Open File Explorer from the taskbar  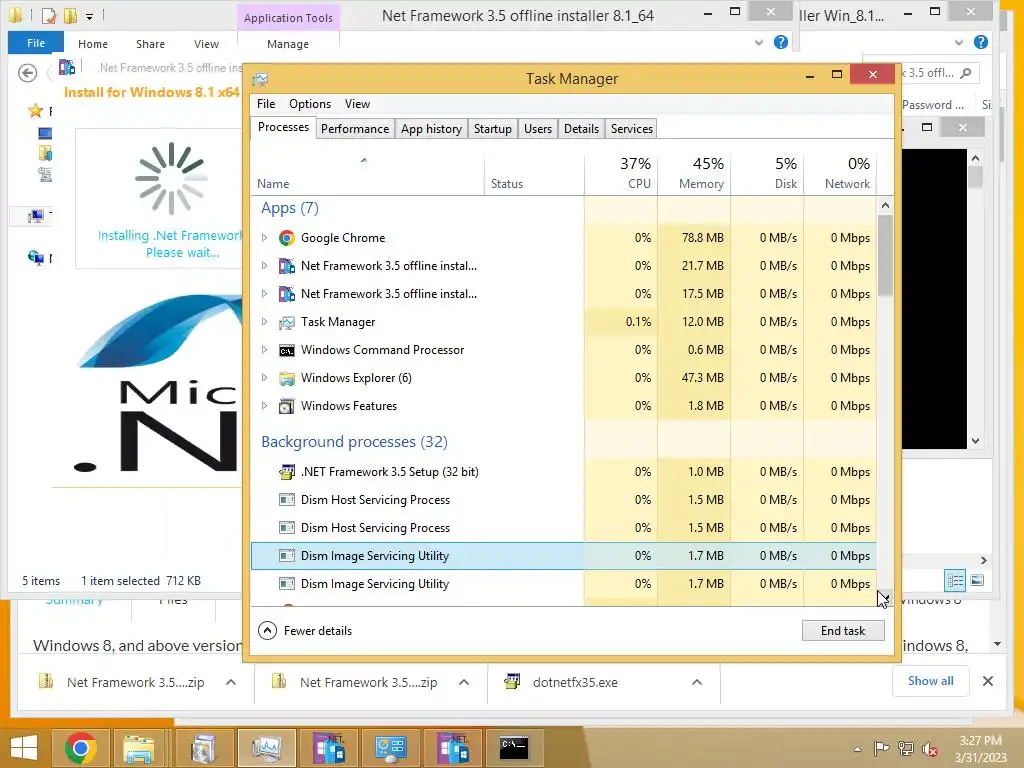tap(138, 748)
